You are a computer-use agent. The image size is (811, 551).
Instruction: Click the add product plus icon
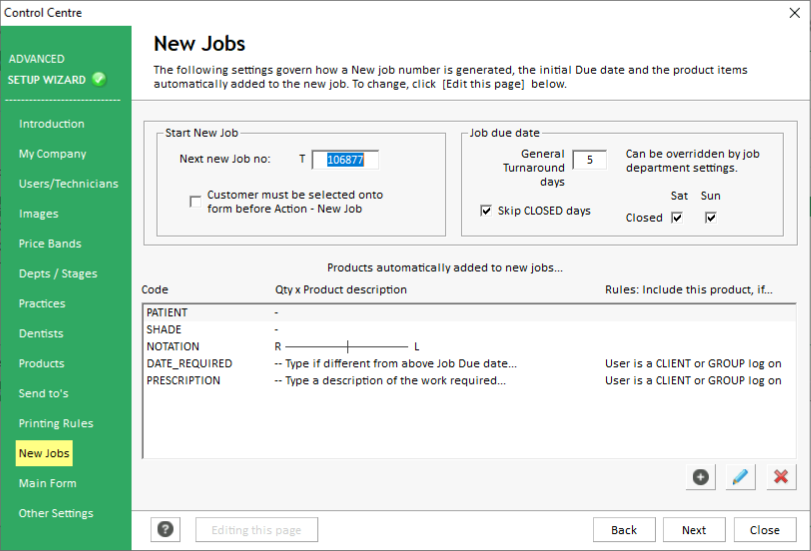tap(701, 477)
